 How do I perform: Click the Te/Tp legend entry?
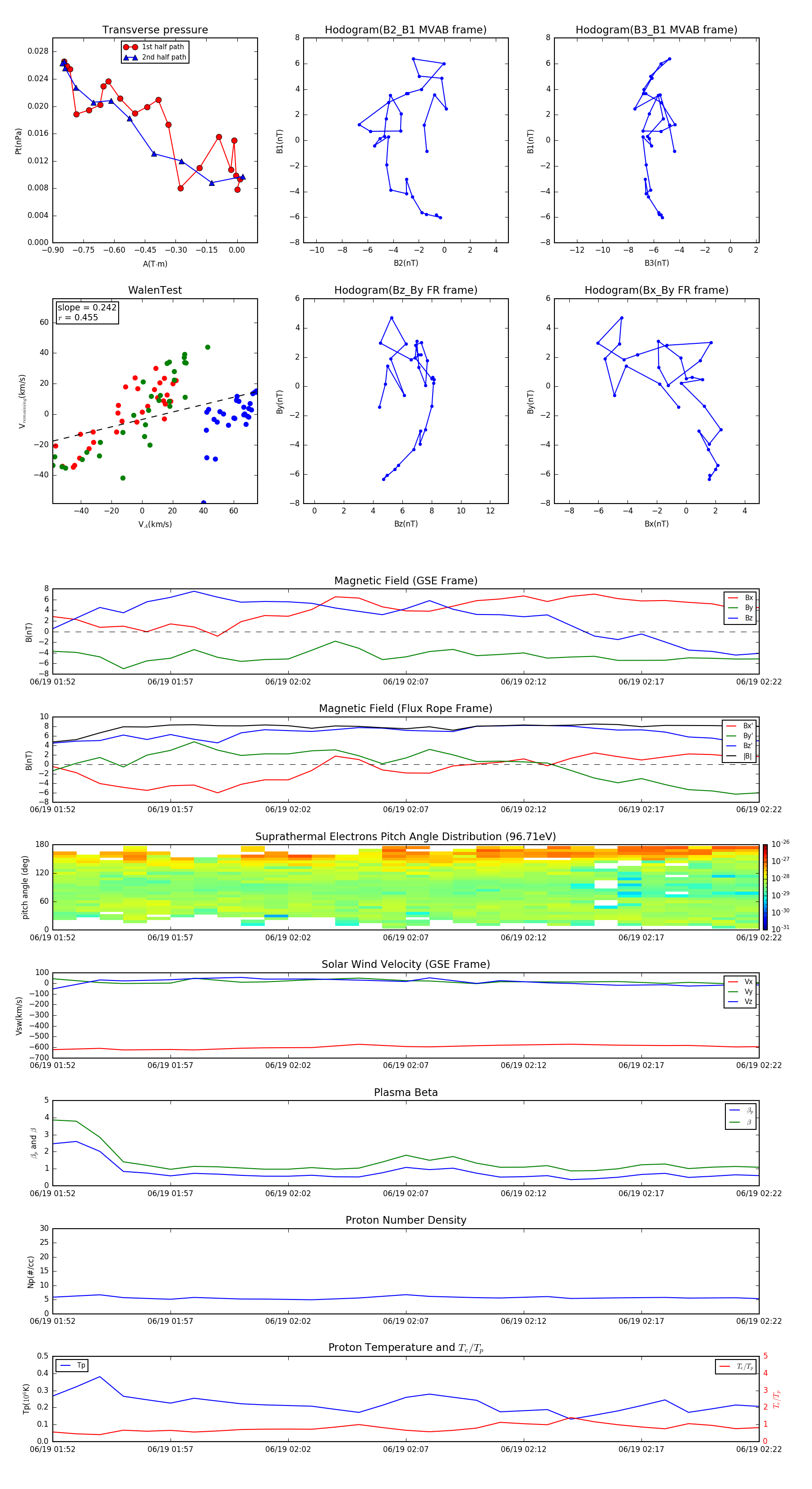736,1366
